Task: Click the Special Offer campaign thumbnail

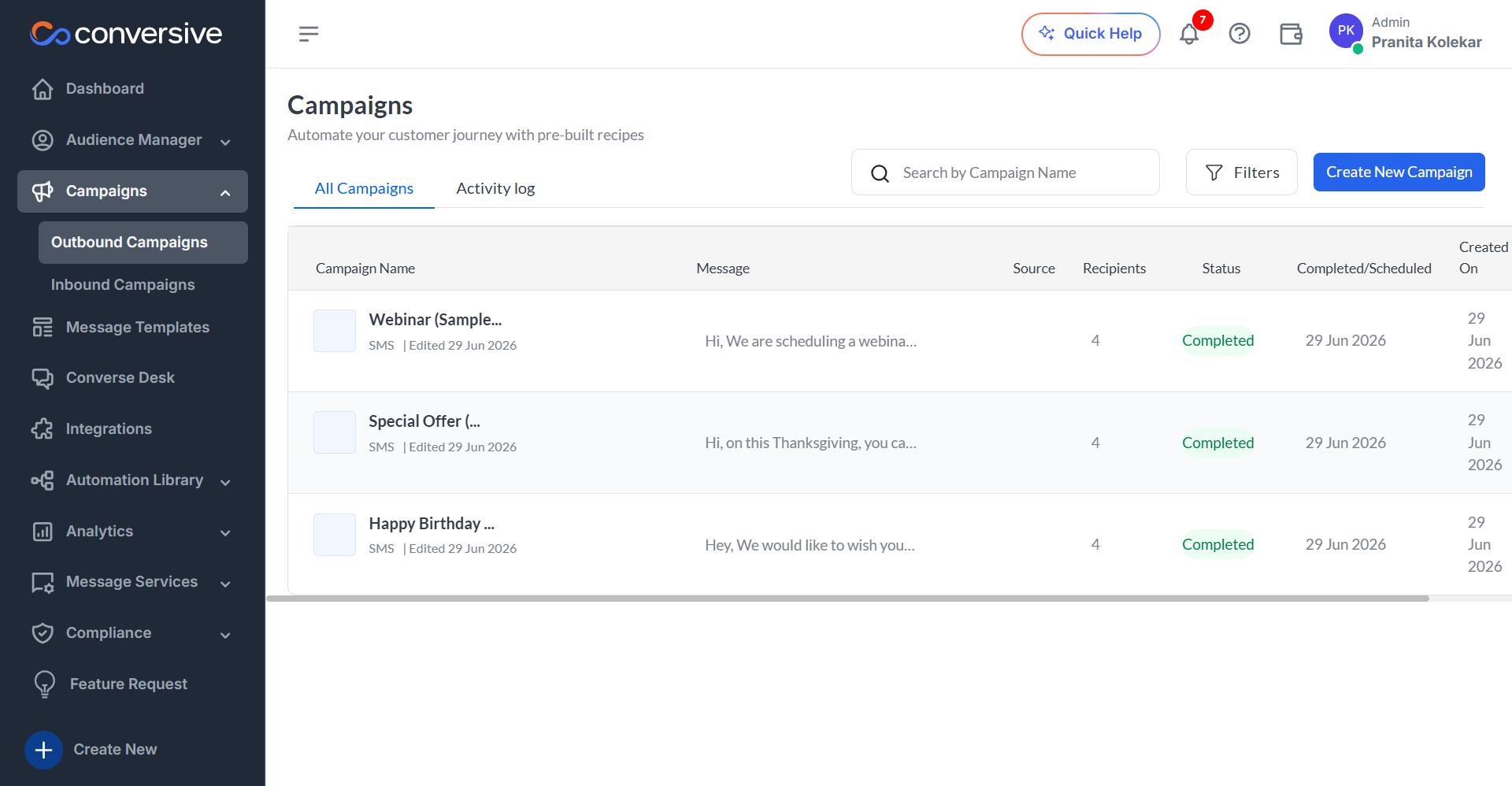Action: (x=335, y=432)
